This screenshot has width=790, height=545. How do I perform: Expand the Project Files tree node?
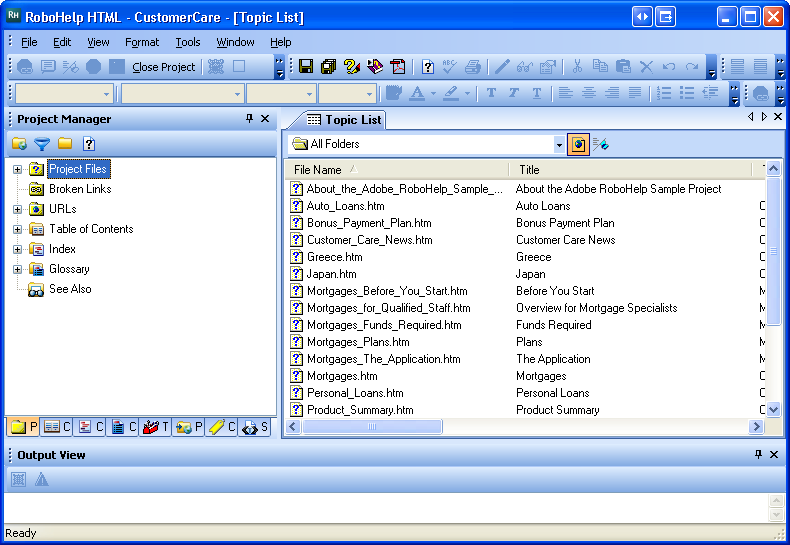point(18,169)
